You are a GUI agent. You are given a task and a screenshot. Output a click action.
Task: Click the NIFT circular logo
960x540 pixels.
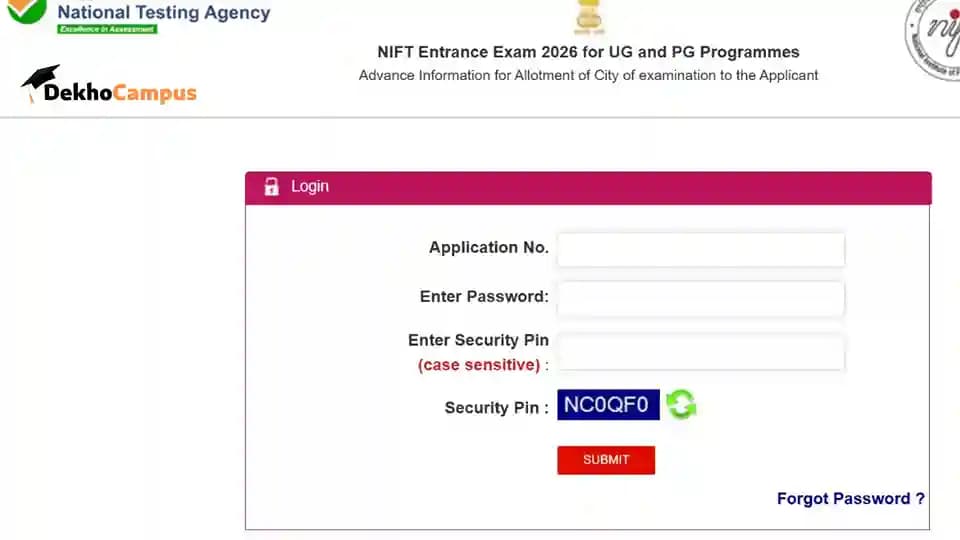click(x=934, y=35)
